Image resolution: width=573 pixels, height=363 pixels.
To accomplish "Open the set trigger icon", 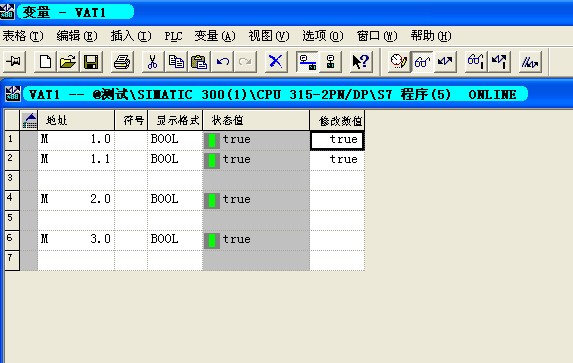I will pos(399,61).
